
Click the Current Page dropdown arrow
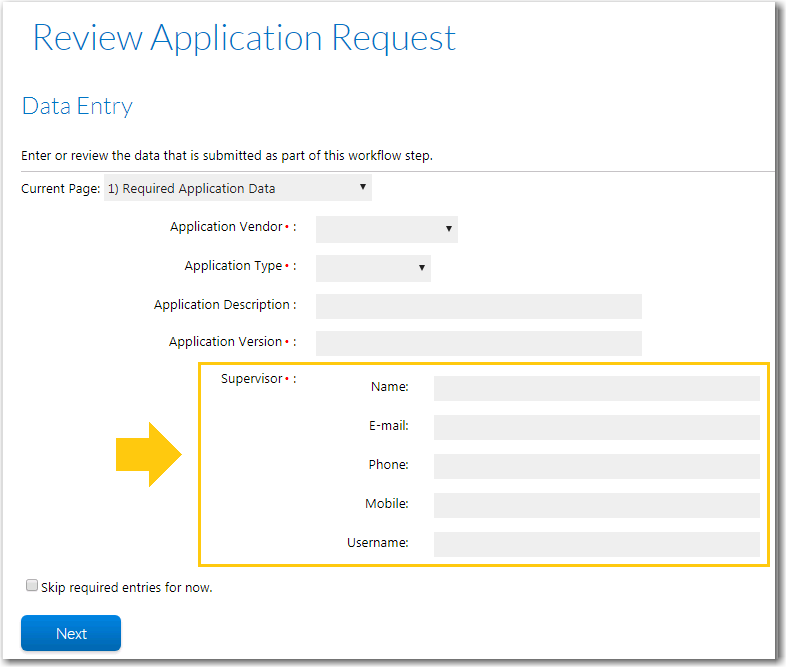click(x=362, y=187)
